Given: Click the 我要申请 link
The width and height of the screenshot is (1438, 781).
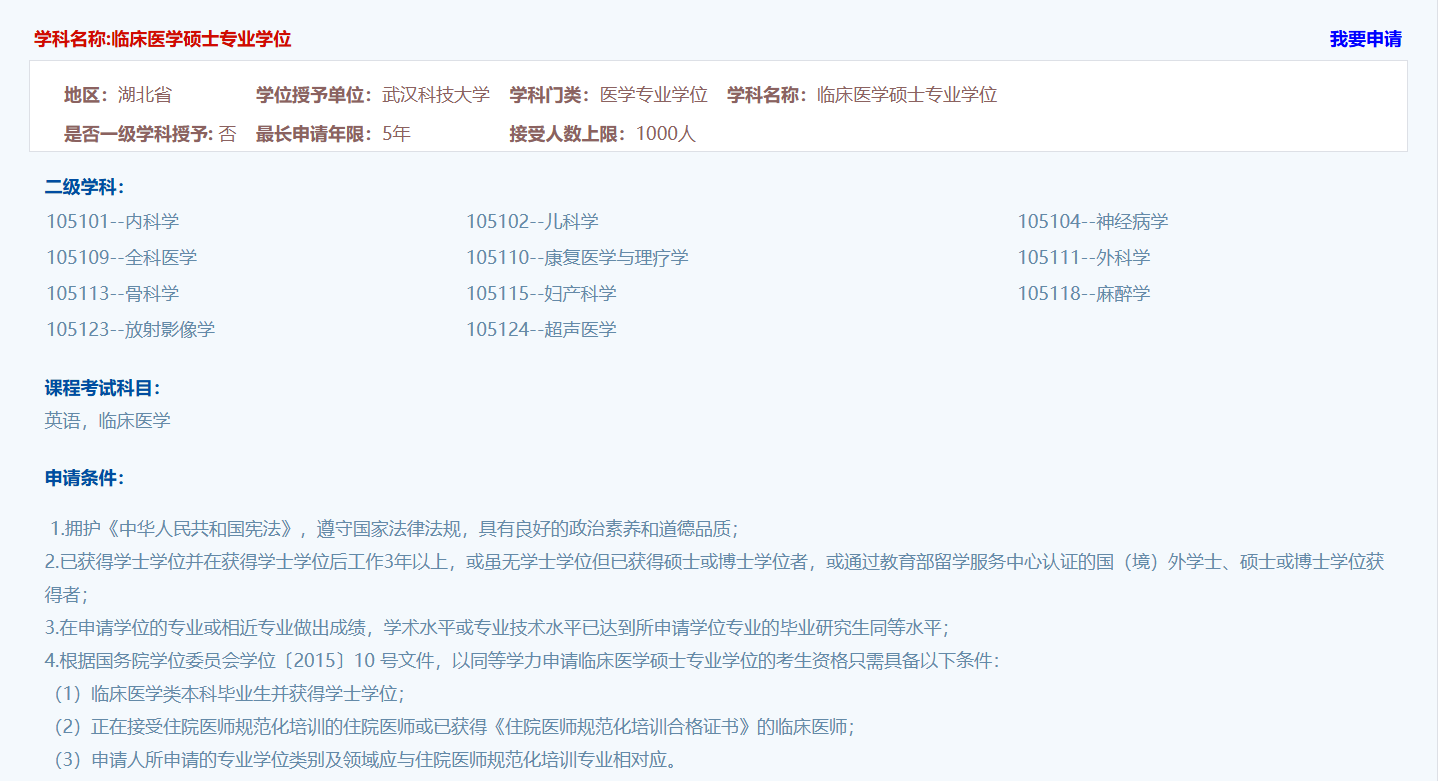Looking at the screenshot, I should pos(1365,39).
